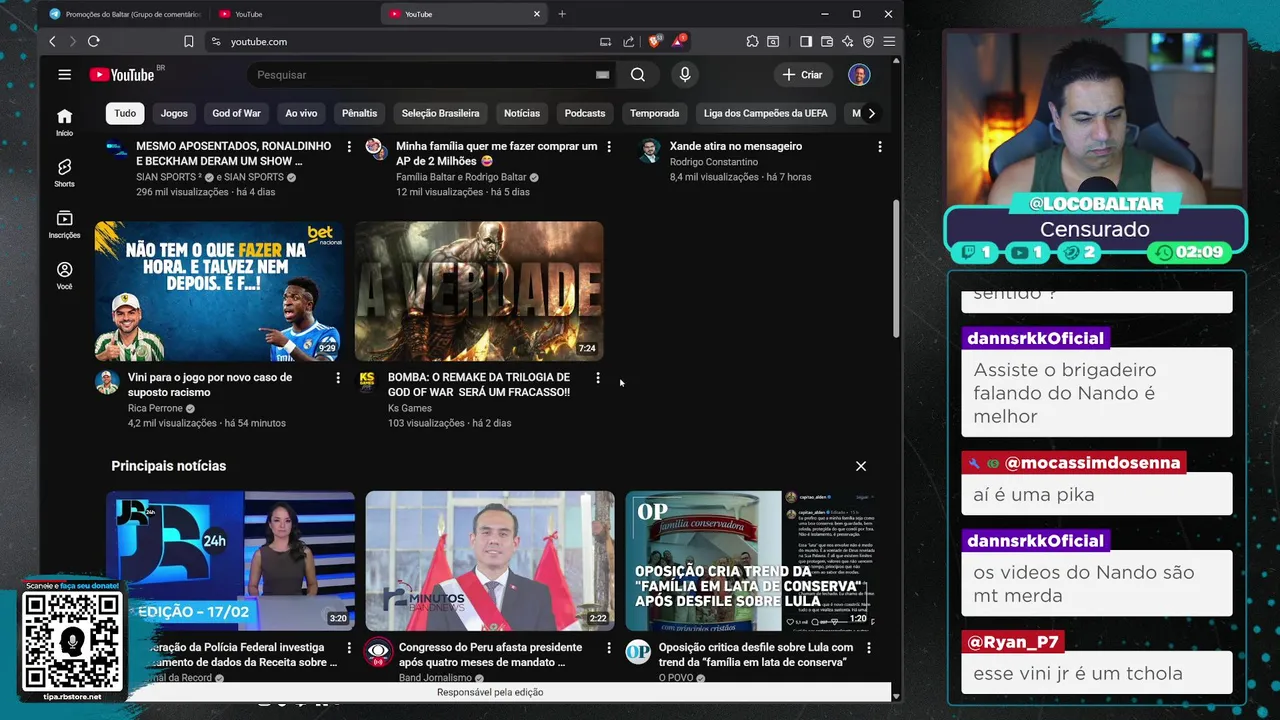
Task: Open Brave Shields lion icon
Action: click(654, 41)
